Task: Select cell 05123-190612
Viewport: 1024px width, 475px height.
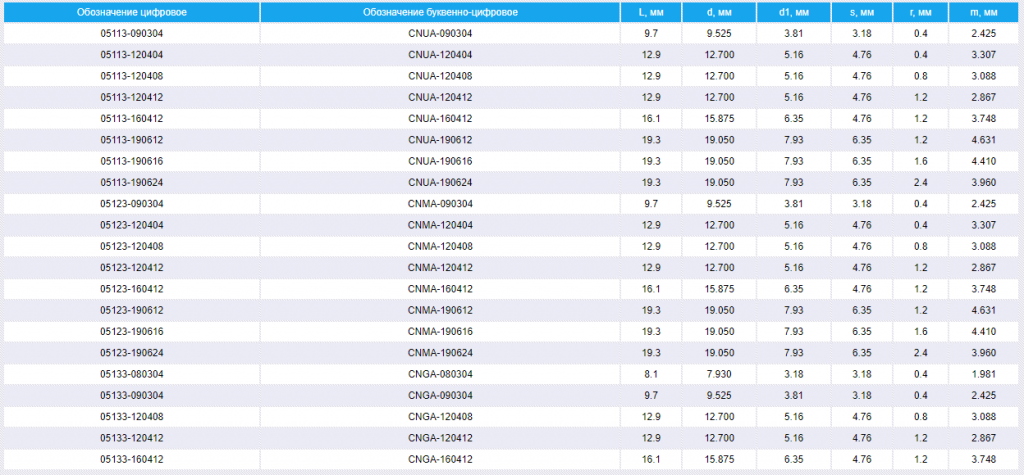Action: [x=132, y=310]
